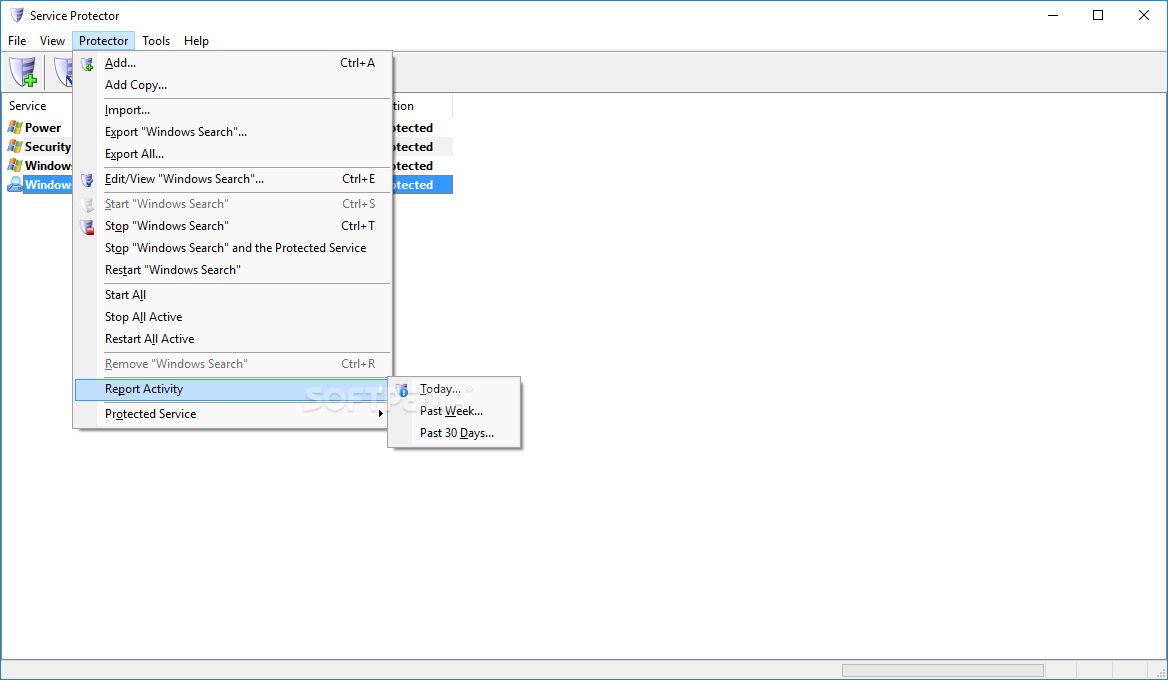The image size is (1168, 680).
Task: Select the highlighted Windows Search row icon
Action: [15, 185]
